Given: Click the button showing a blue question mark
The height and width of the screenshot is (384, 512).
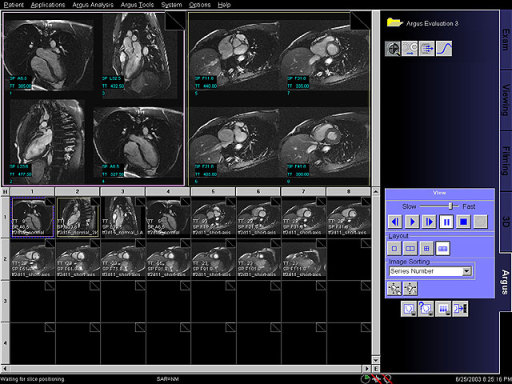Looking at the screenshot, I should tap(426, 309).
